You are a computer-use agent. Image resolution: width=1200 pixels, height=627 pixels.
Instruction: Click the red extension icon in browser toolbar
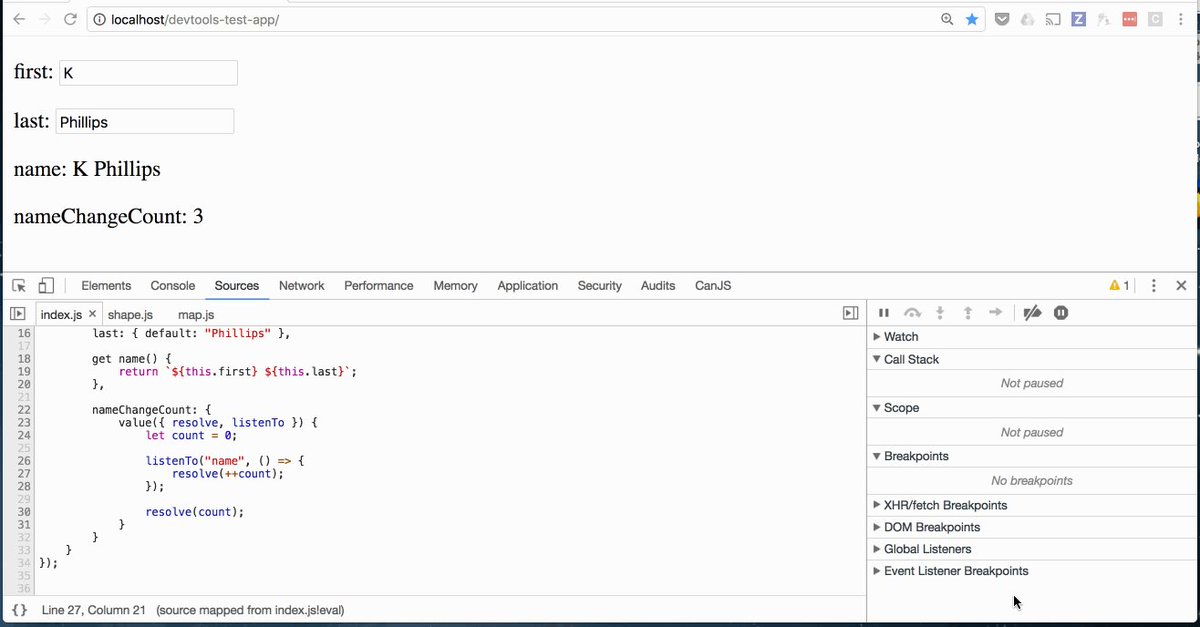coord(1130,19)
